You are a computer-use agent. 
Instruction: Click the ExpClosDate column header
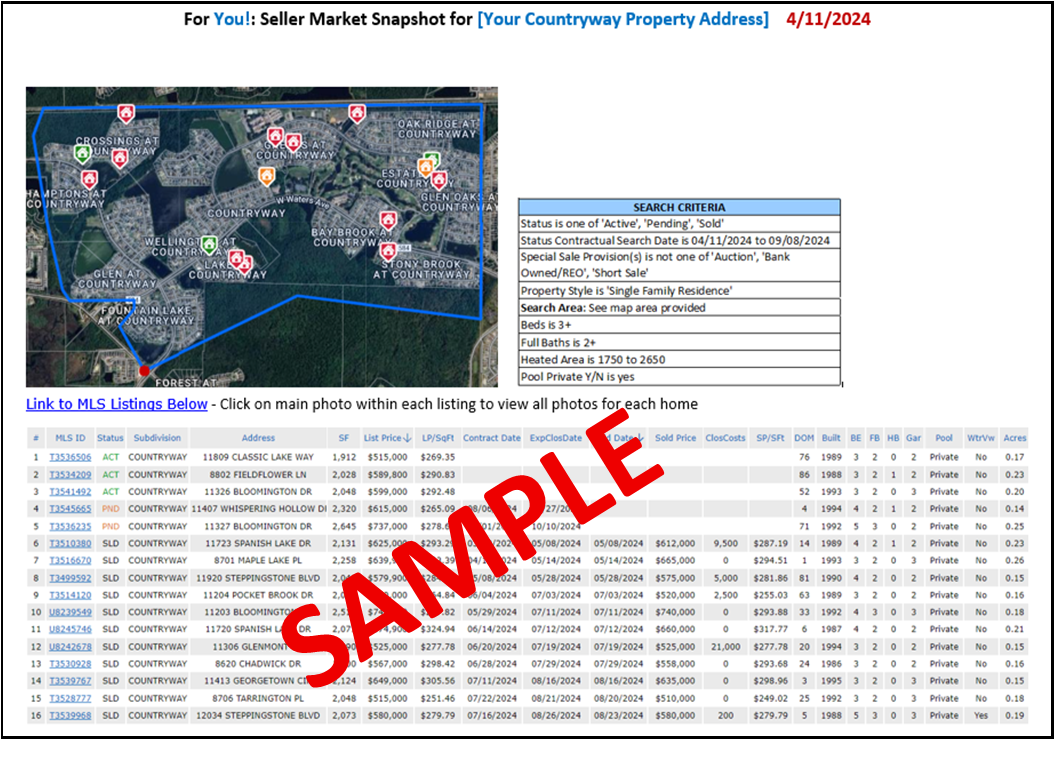[555, 438]
